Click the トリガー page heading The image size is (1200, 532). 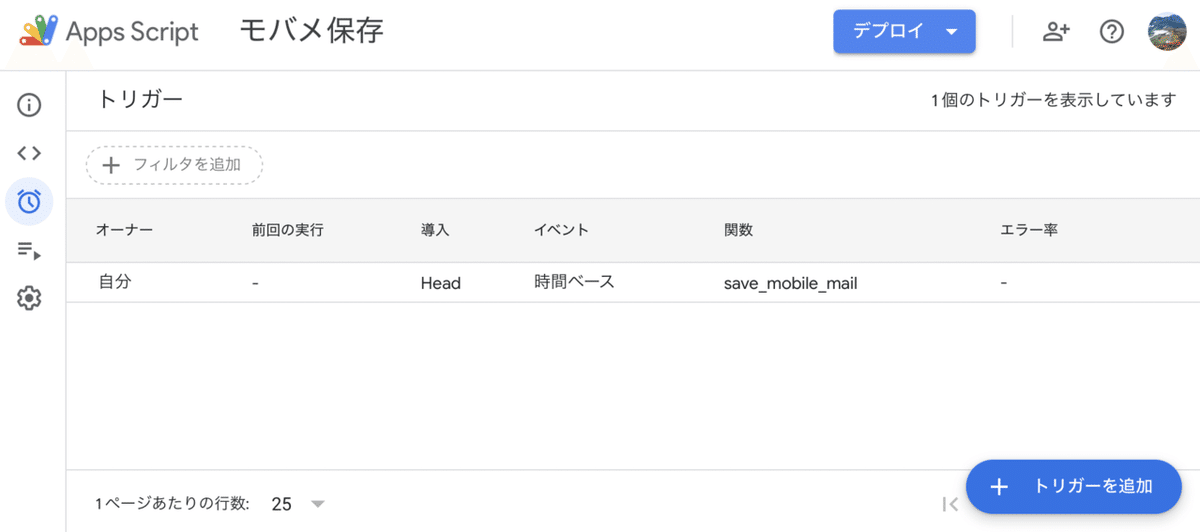[x=140, y=99]
